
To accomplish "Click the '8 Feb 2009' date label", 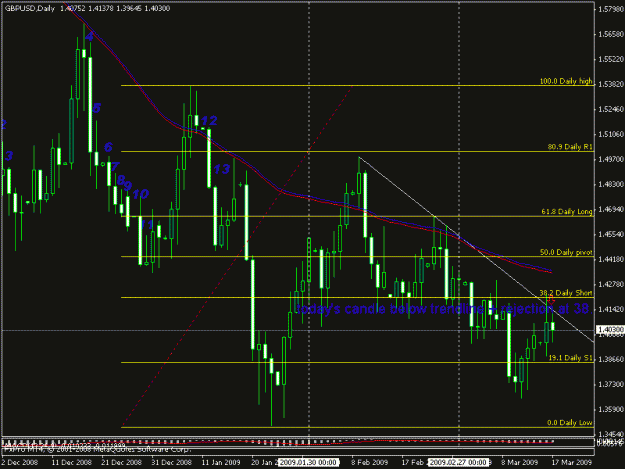I will 369,462.
